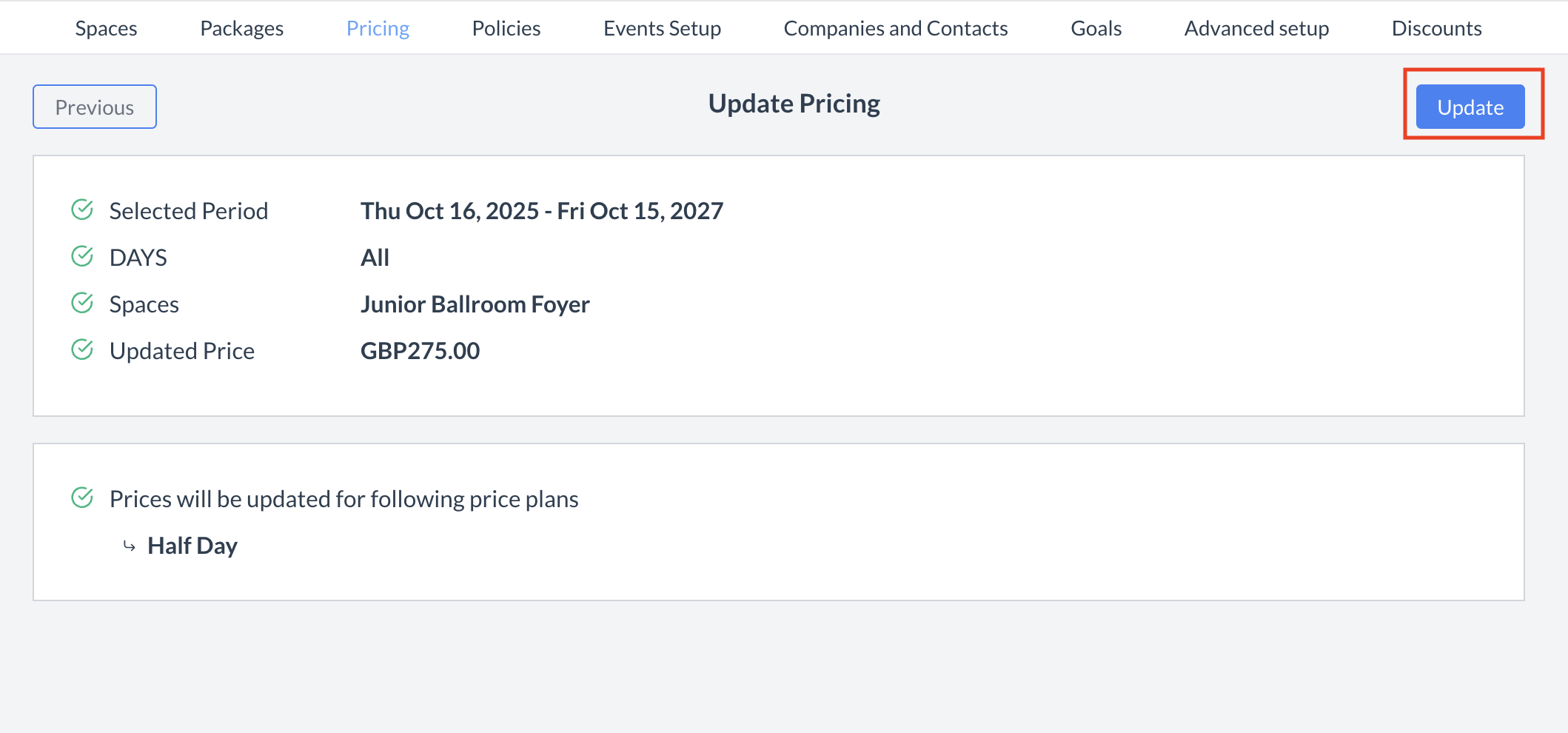Screen dimensions: 1568x733
Task: Click the Update button
Action: (1469, 106)
